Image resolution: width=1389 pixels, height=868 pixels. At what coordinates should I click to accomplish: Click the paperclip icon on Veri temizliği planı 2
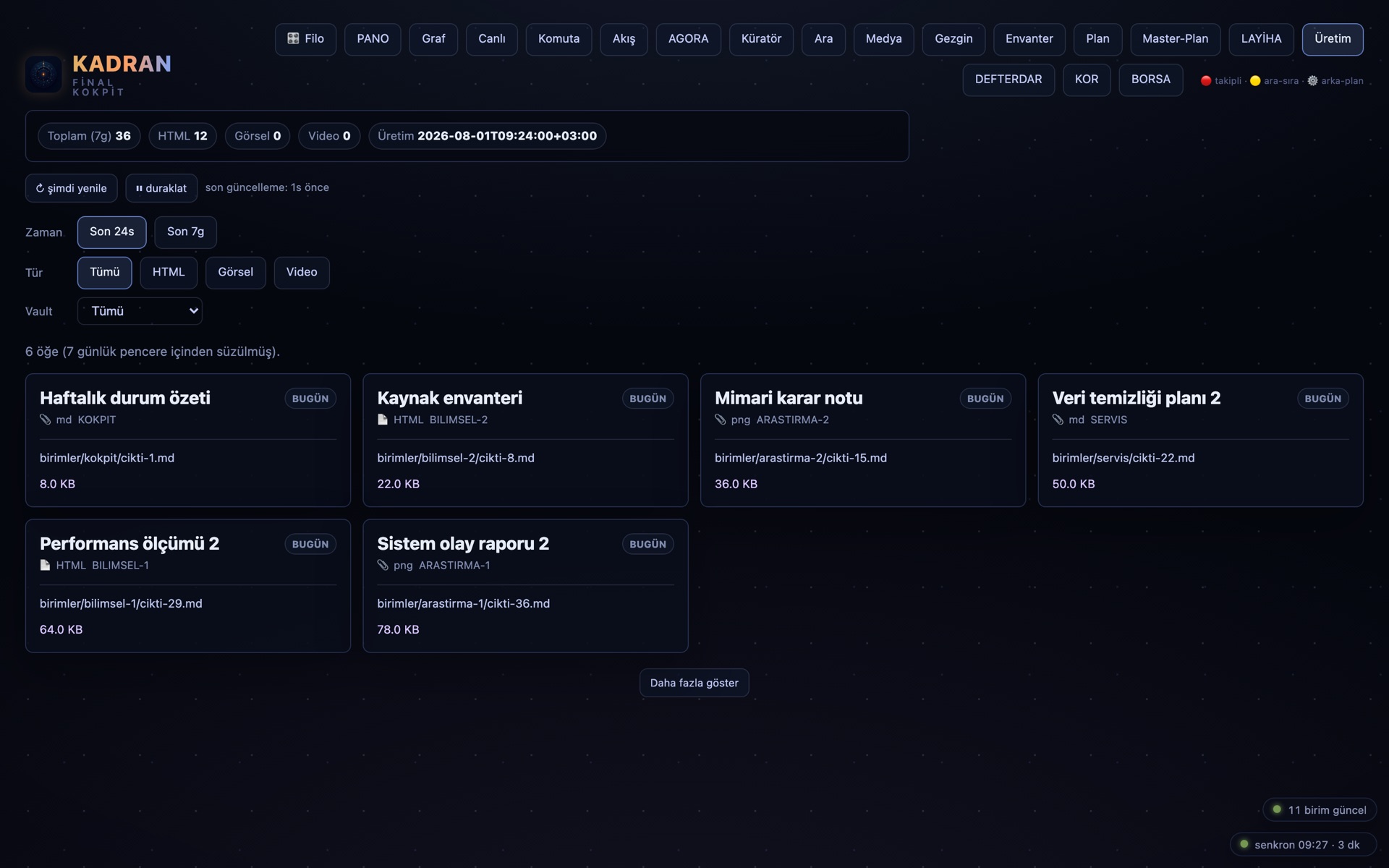(1058, 420)
